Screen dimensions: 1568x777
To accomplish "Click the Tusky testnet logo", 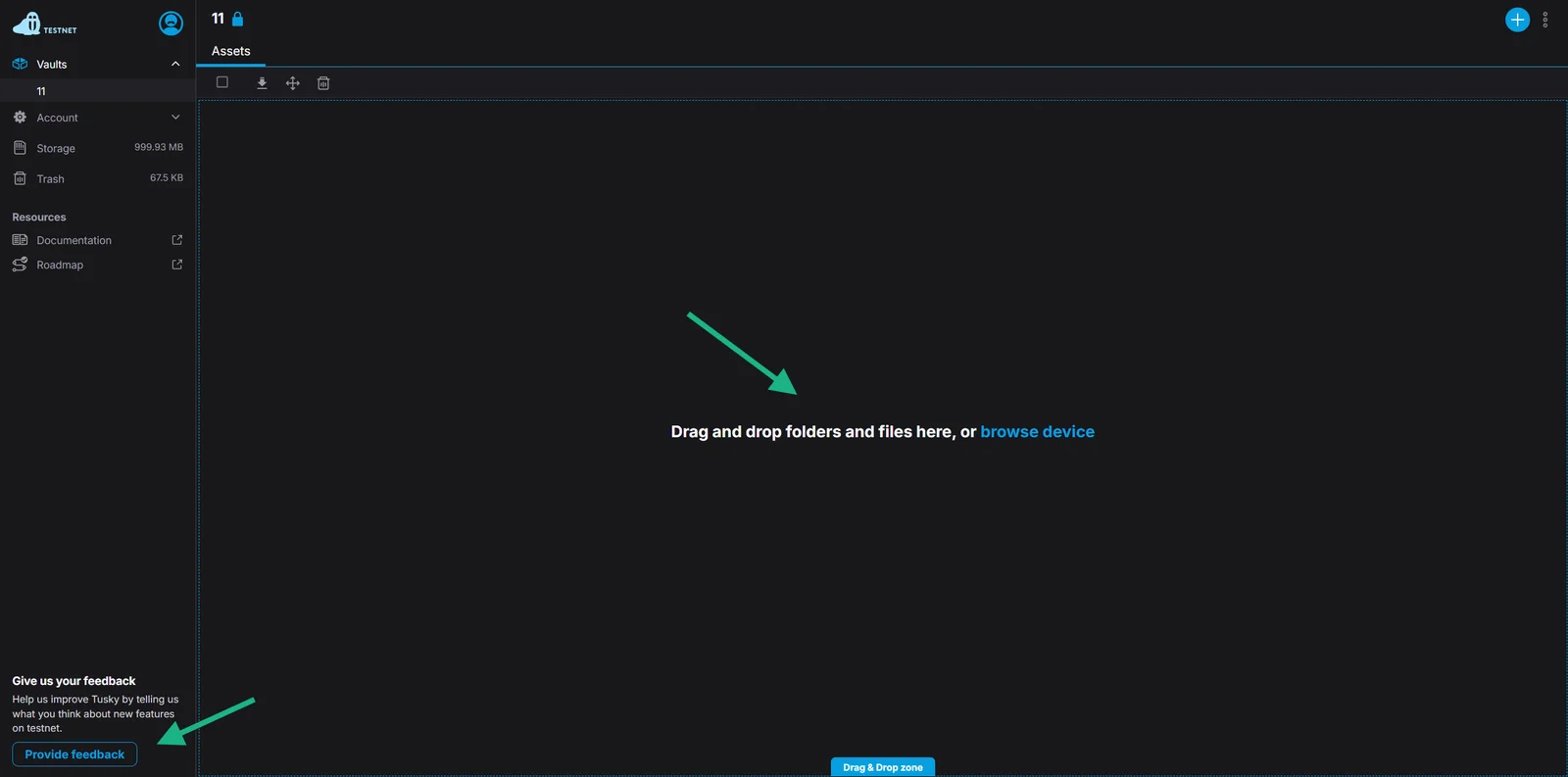I will click(44, 24).
